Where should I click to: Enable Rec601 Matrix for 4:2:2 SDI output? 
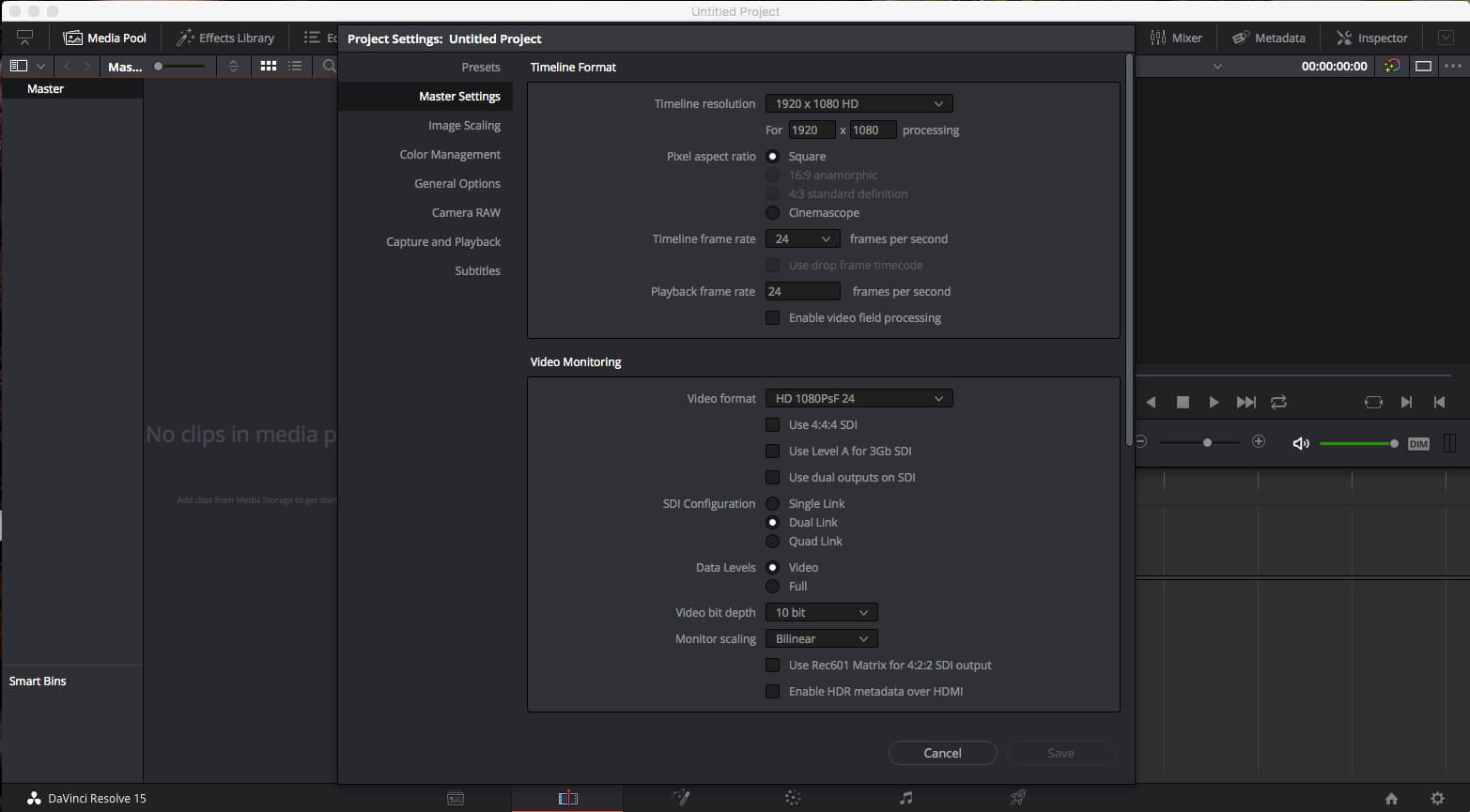(772, 665)
